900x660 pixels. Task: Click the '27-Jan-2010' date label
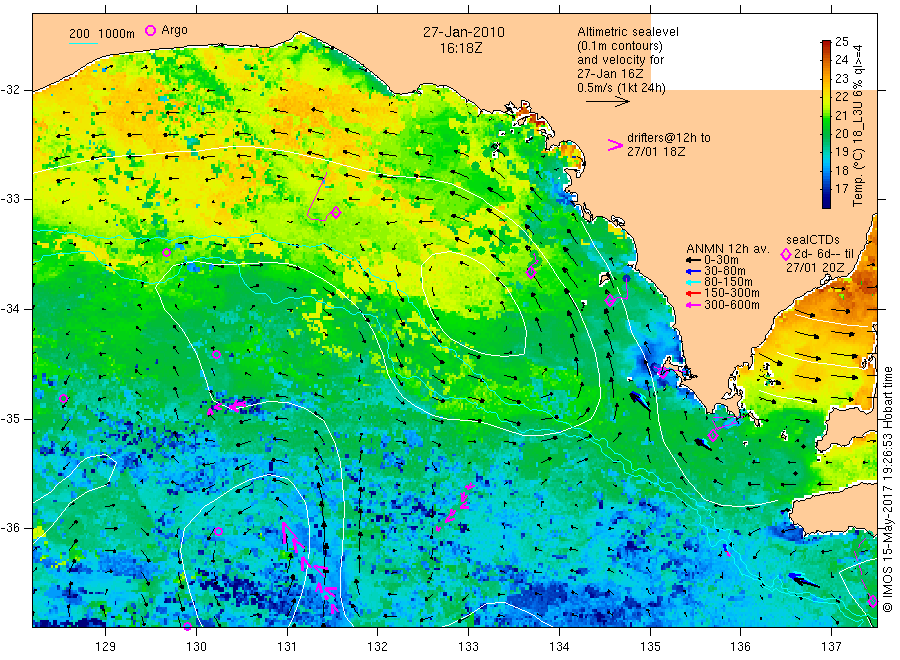[x=464, y=32]
